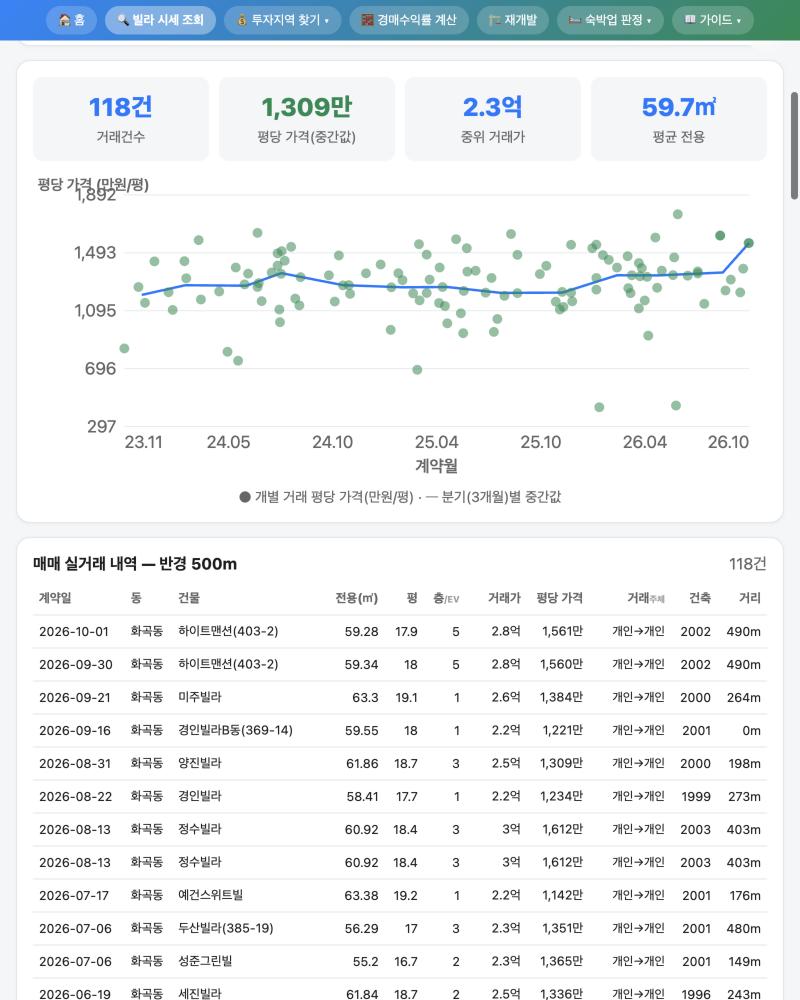Click the 계약월 axis title

pyautogui.click(x=436, y=466)
